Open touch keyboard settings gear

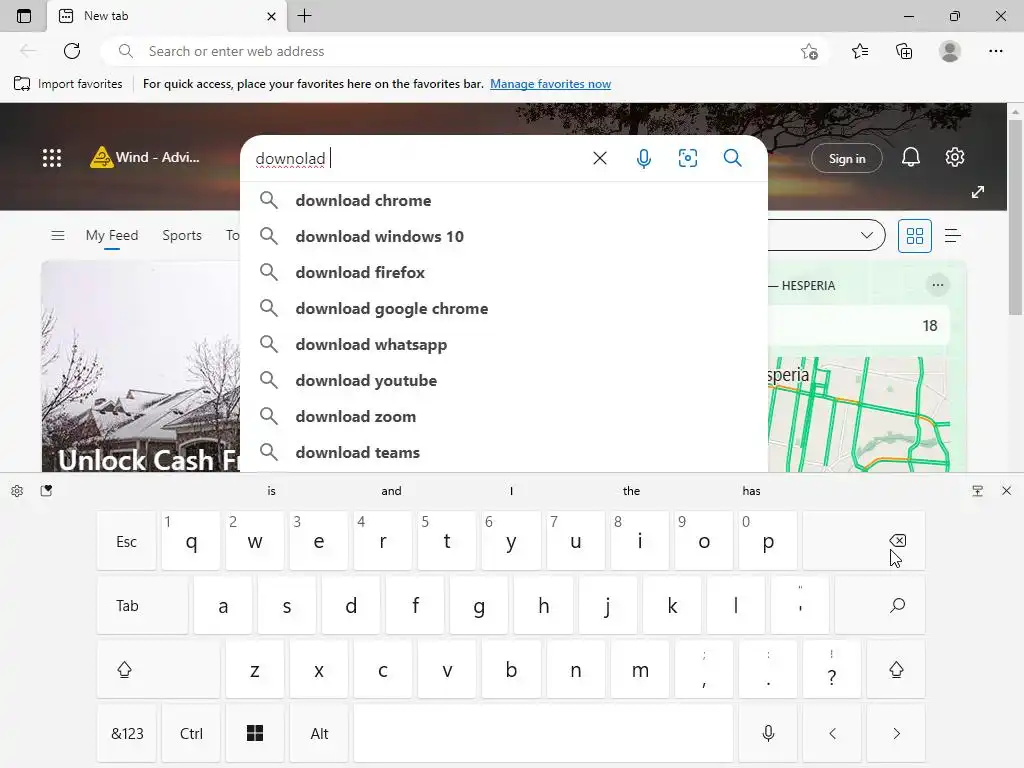click(x=17, y=490)
